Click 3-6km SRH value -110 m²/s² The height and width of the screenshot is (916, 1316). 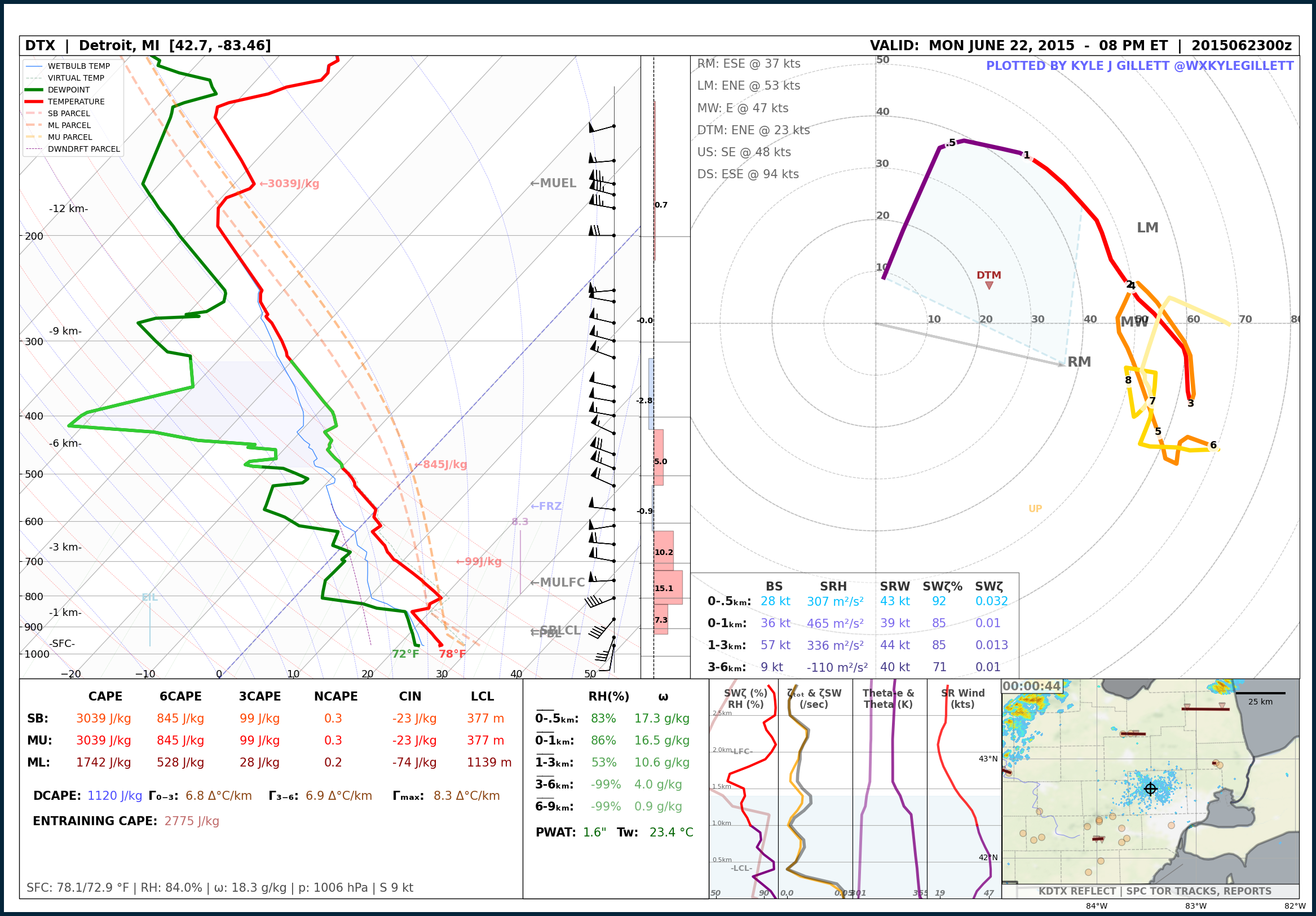tap(837, 667)
